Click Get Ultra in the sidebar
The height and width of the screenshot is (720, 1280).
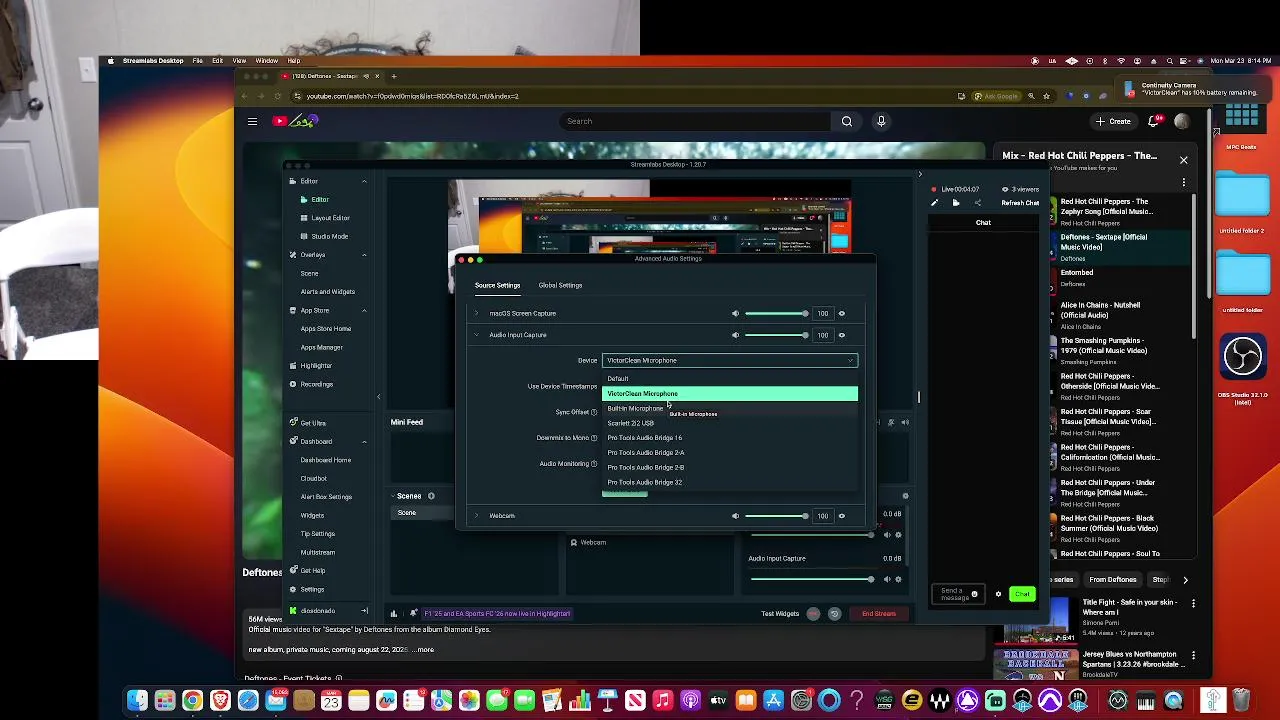tap(313, 423)
